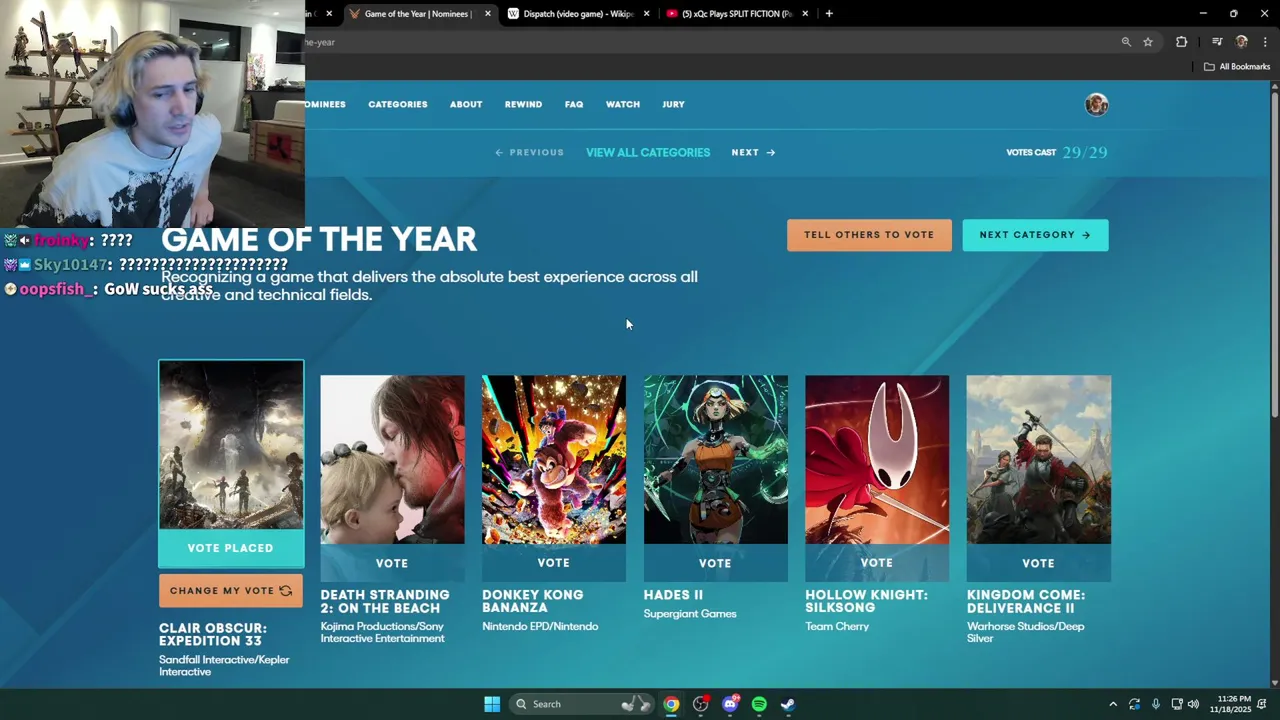Open Discord from the taskbar

[x=730, y=704]
